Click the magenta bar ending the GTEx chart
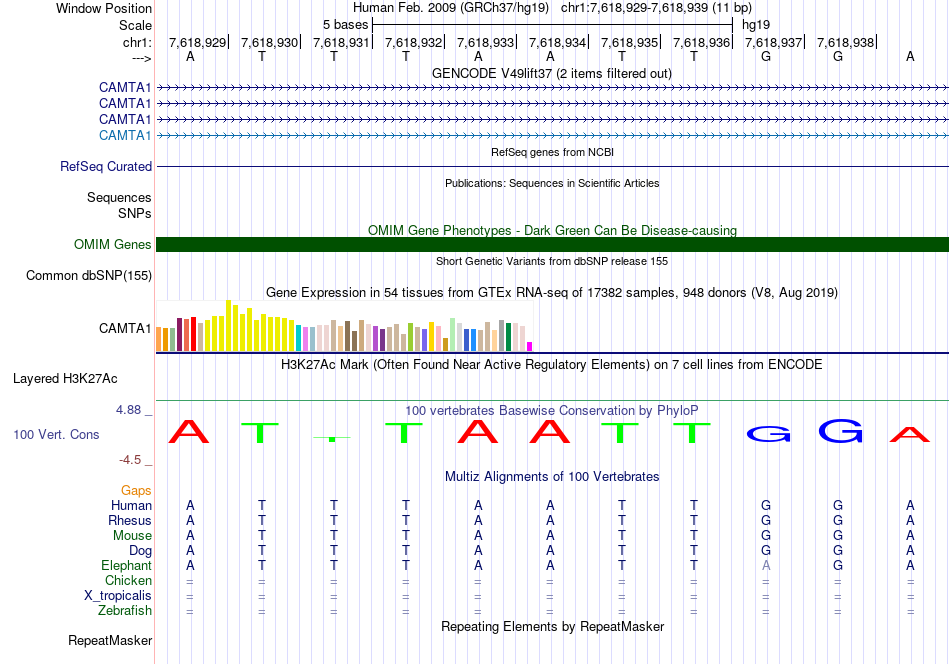Viewport: 950px width, 664px height. click(530, 347)
